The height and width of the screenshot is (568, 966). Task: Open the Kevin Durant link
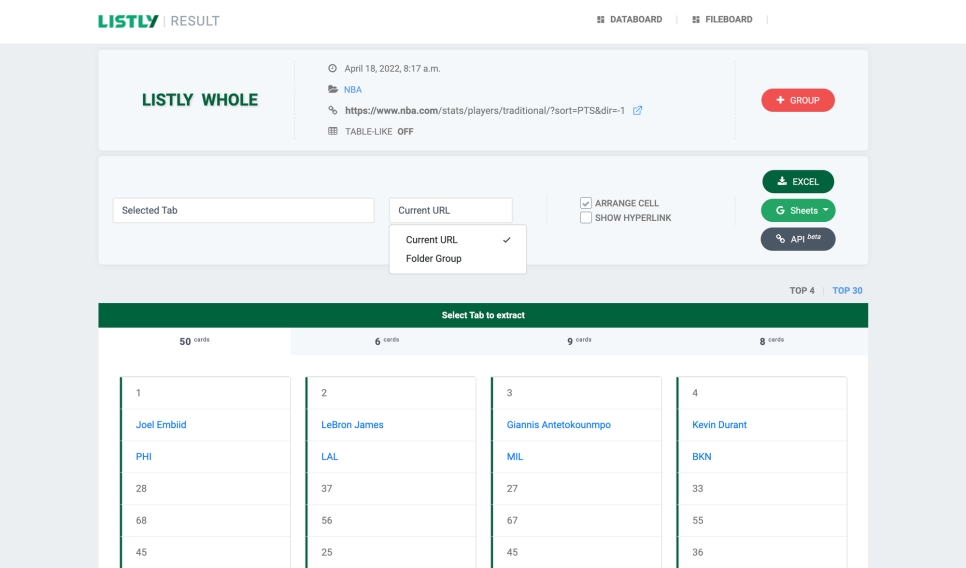(x=719, y=424)
